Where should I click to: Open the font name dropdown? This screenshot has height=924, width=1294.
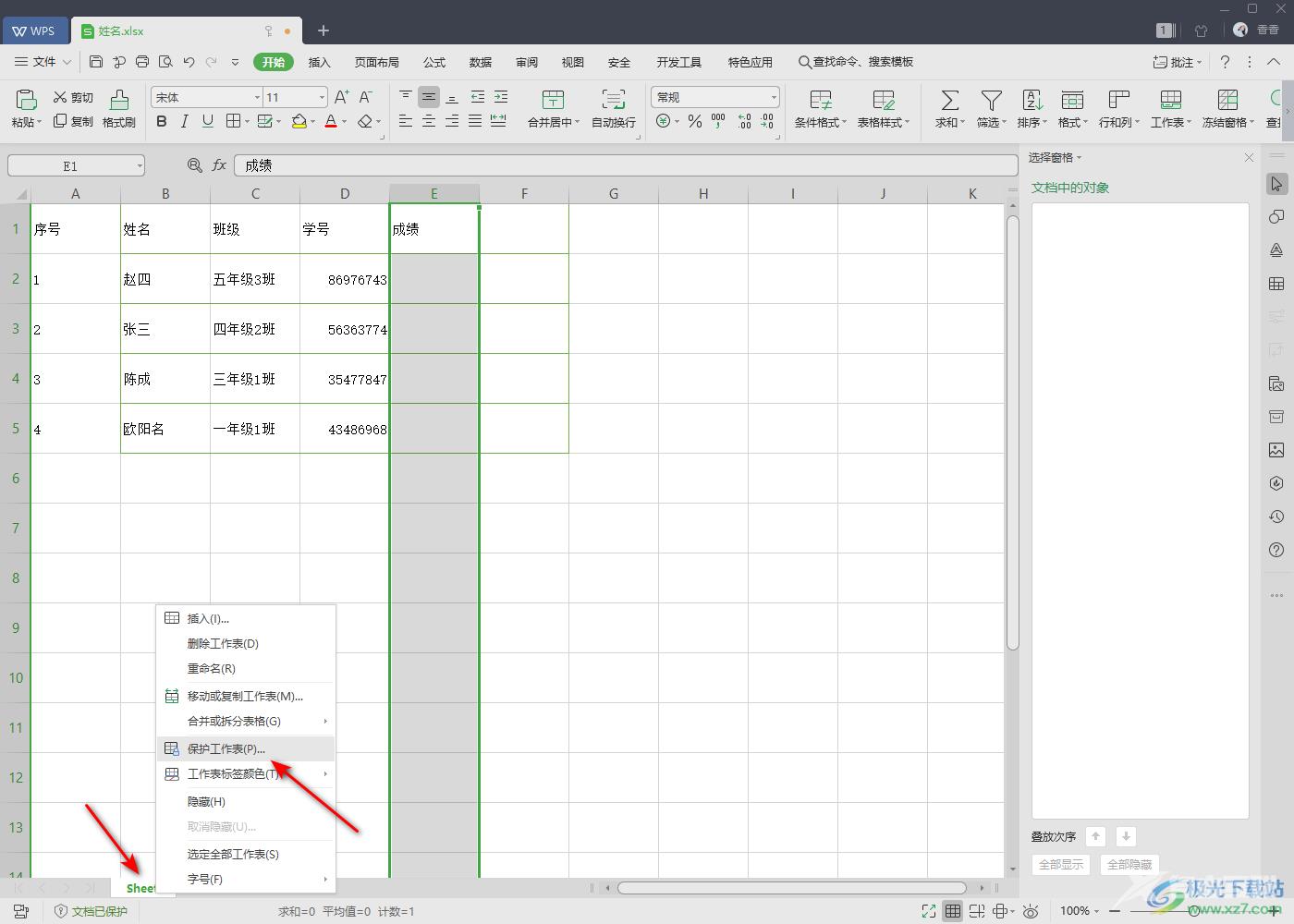(x=257, y=97)
